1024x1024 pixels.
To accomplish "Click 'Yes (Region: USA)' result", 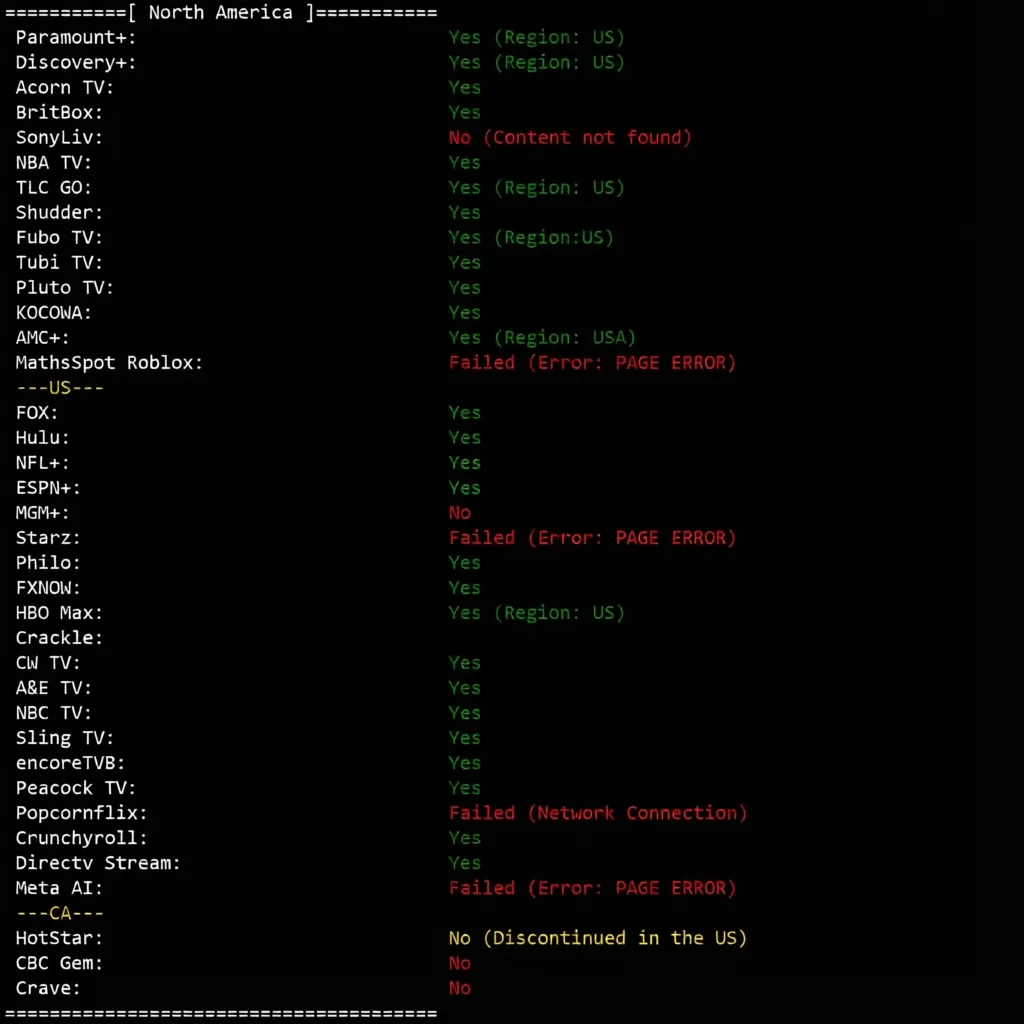I will [542, 338].
